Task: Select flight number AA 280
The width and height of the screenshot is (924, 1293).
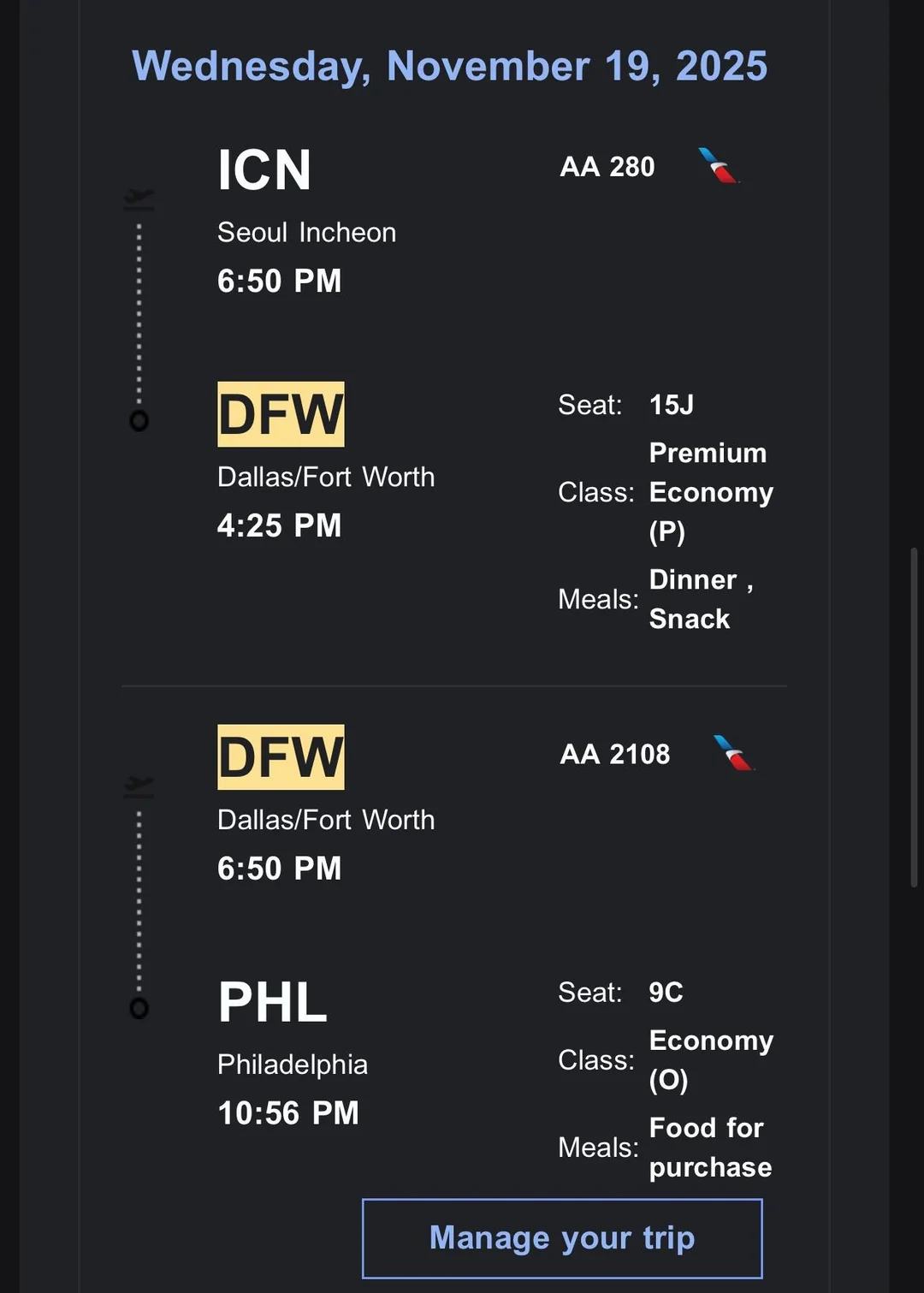Action: click(607, 167)
